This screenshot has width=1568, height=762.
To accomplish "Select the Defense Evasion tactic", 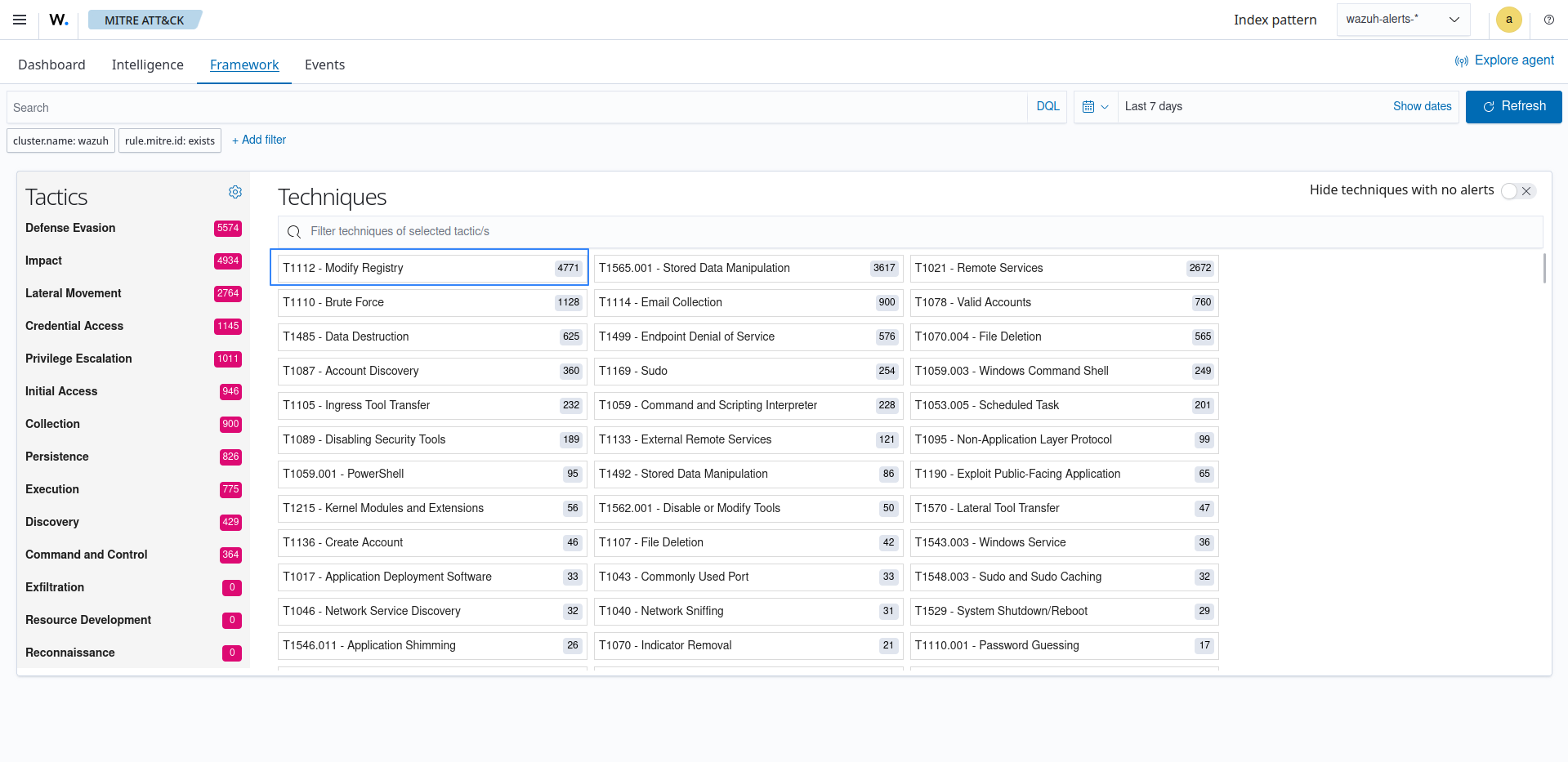I will click(x=70, y=228).
